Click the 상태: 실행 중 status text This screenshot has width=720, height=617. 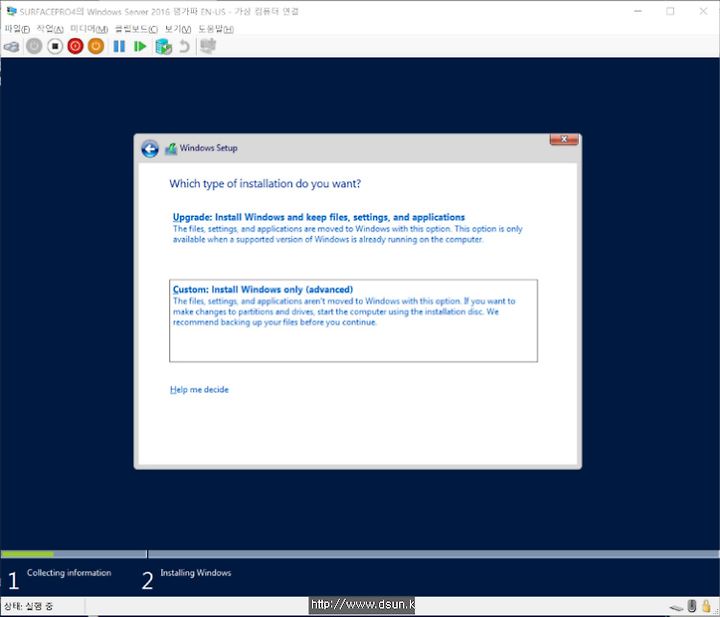28,606
